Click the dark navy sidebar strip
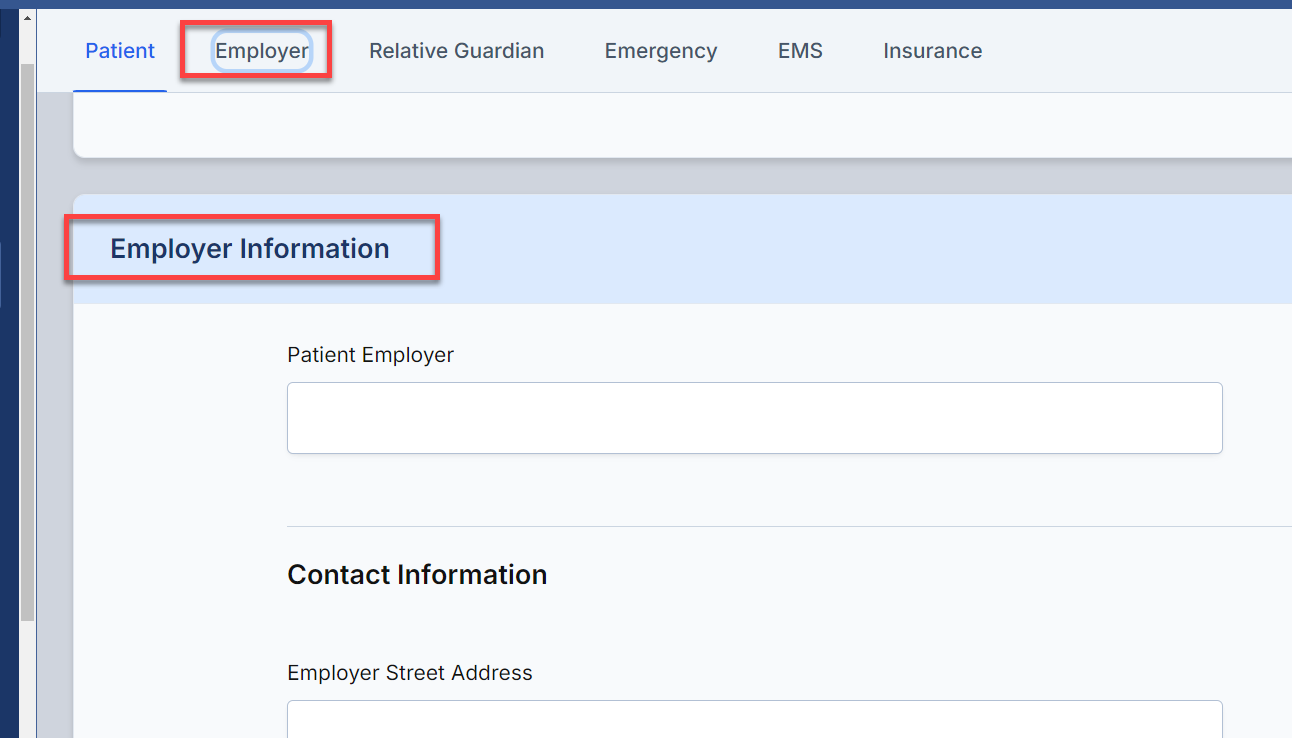 click(x=9, y=400)
